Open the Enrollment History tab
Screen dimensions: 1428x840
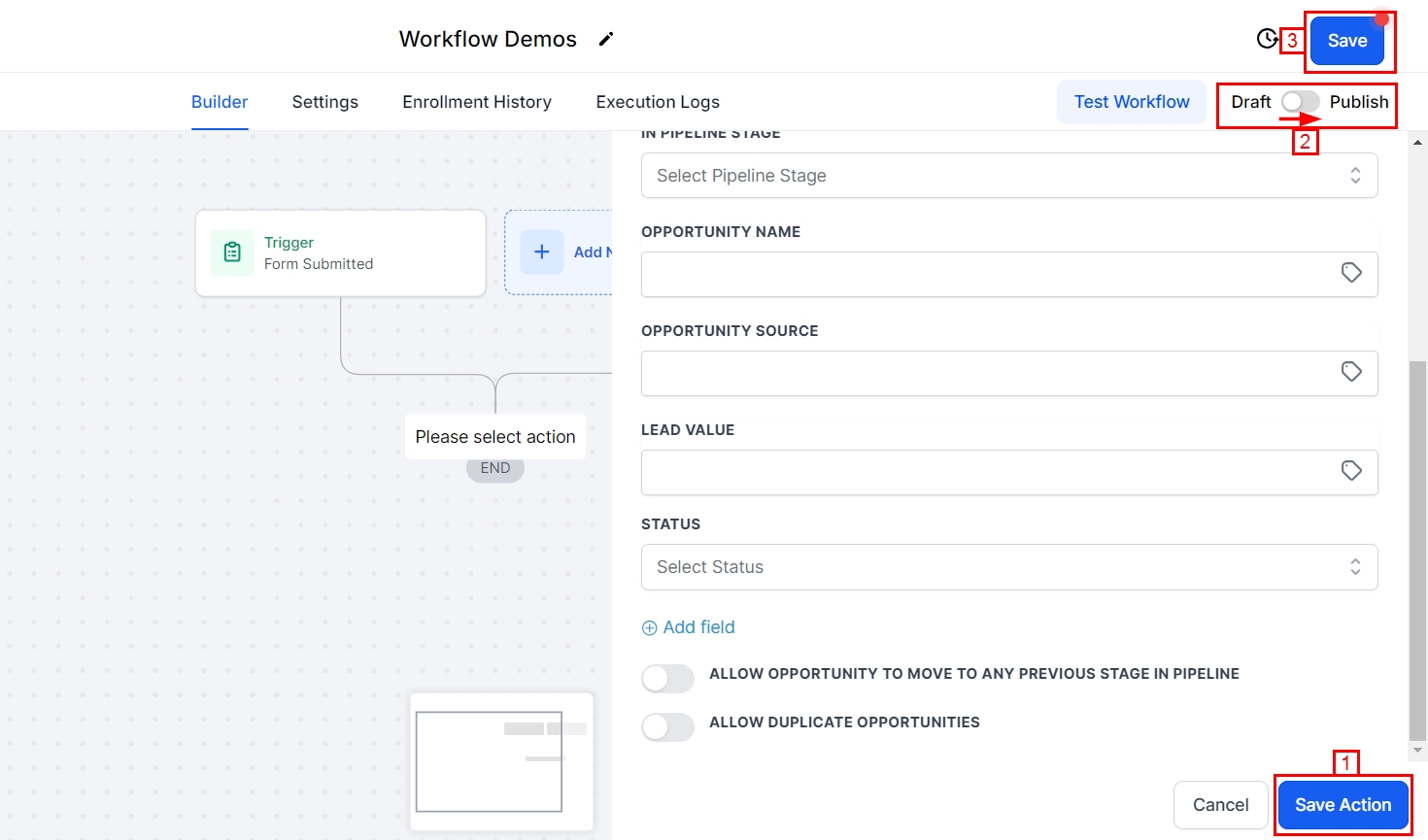coord(477,102)
